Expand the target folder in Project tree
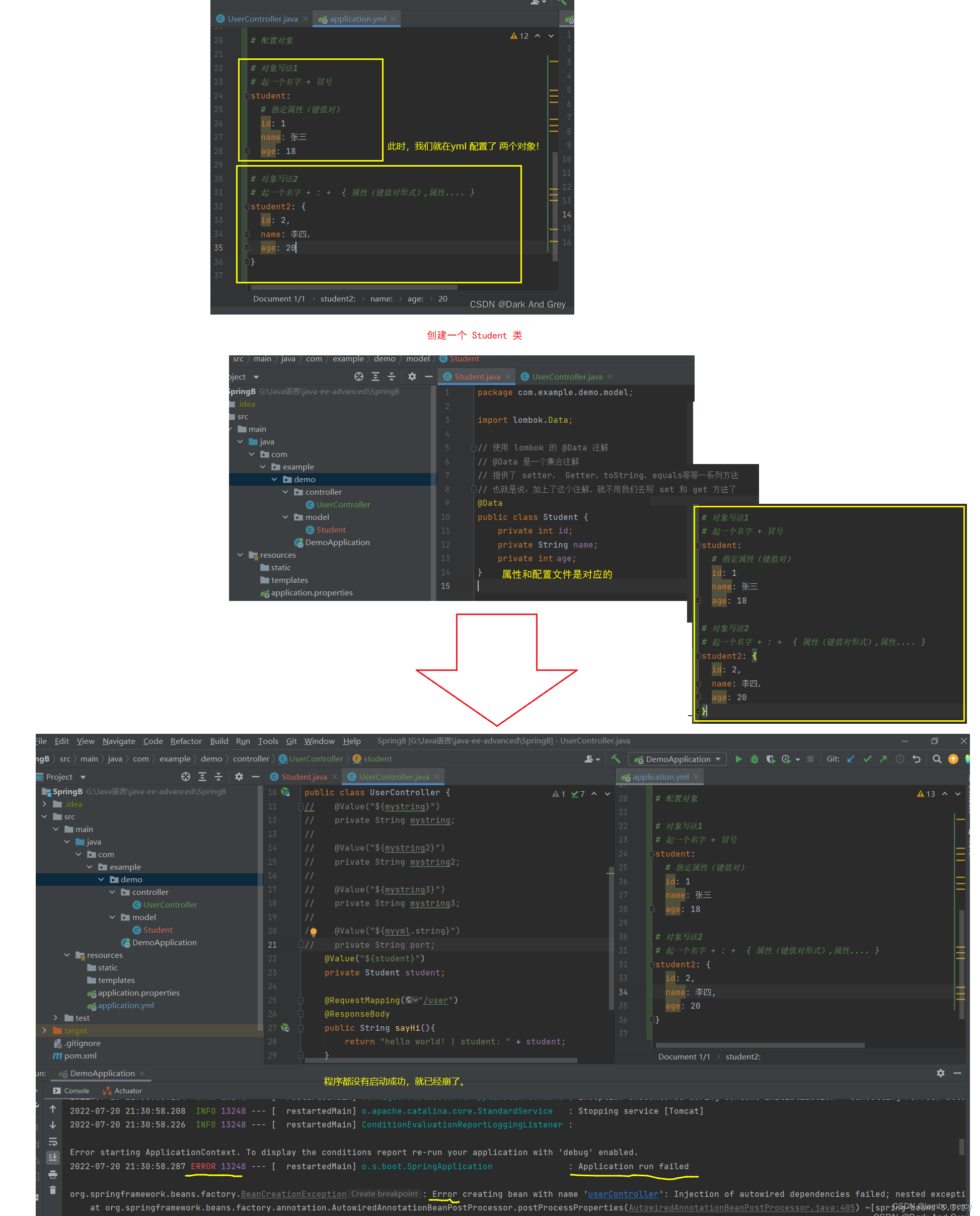The height and width of the screenshot is (1216, 980). pyautogui.click(x=45, y=1030)
